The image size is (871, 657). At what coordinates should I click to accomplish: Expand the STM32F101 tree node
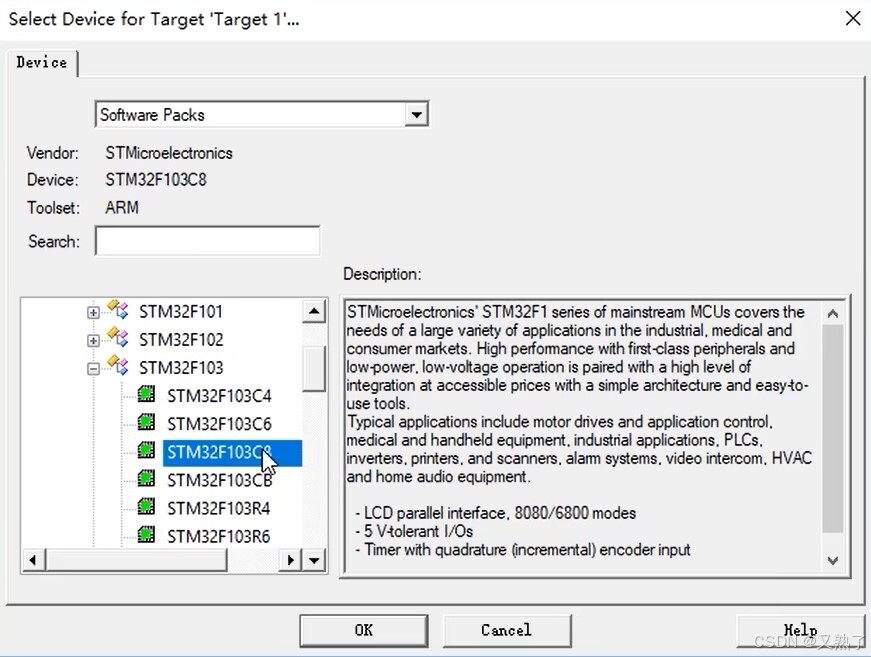(x=93, y=313)
